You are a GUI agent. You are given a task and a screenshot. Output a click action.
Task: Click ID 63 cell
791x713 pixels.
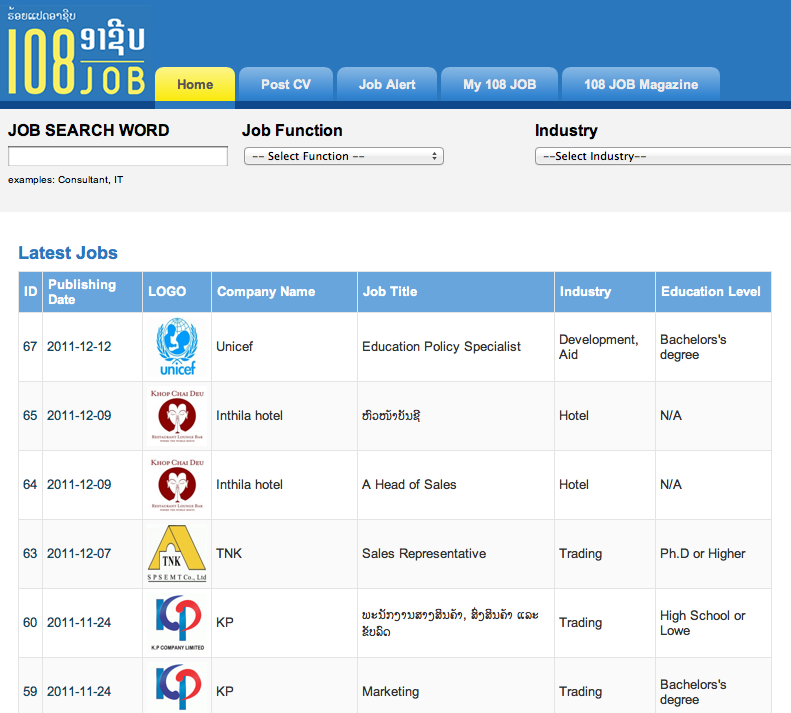point(30,554)
